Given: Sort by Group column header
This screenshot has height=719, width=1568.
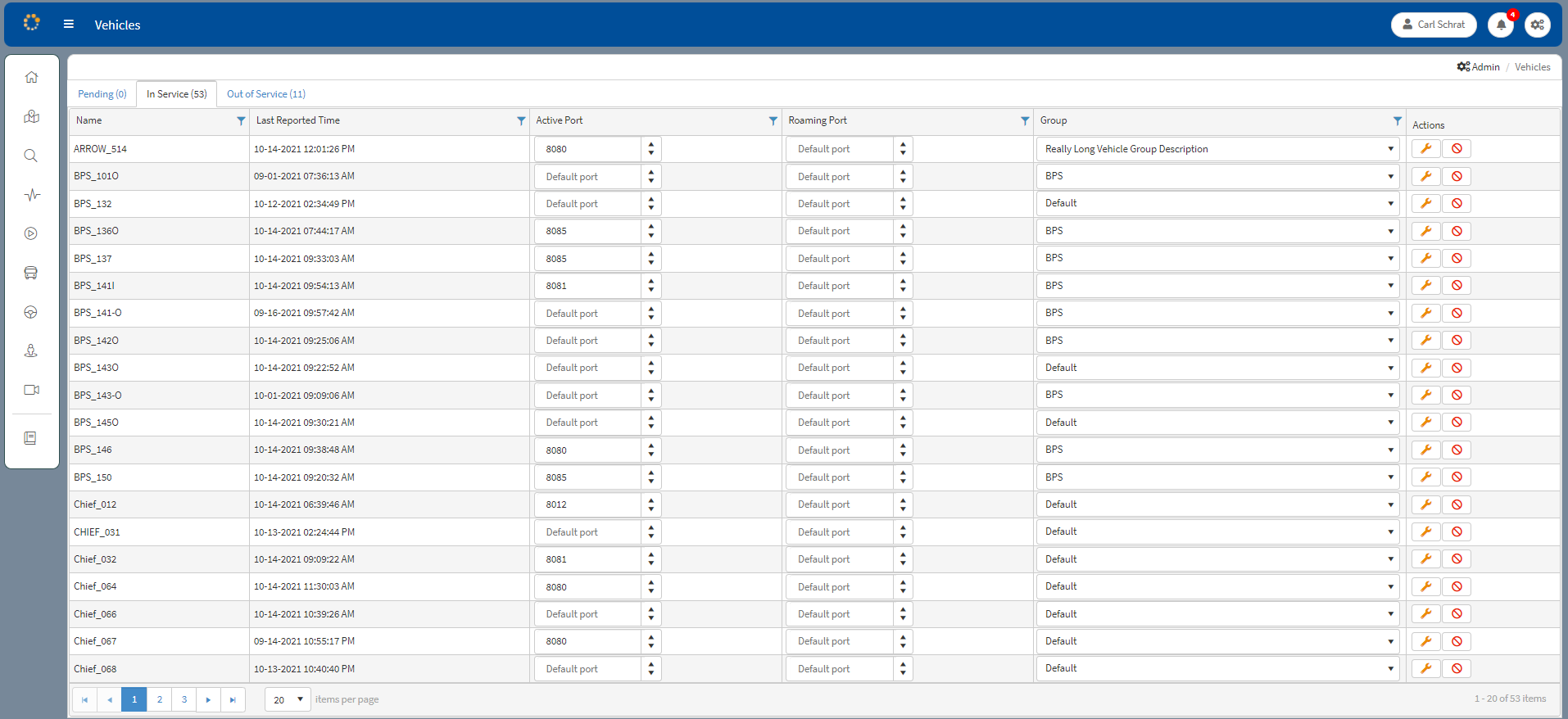Looking at the screenshot, I should pos(1054,120).
